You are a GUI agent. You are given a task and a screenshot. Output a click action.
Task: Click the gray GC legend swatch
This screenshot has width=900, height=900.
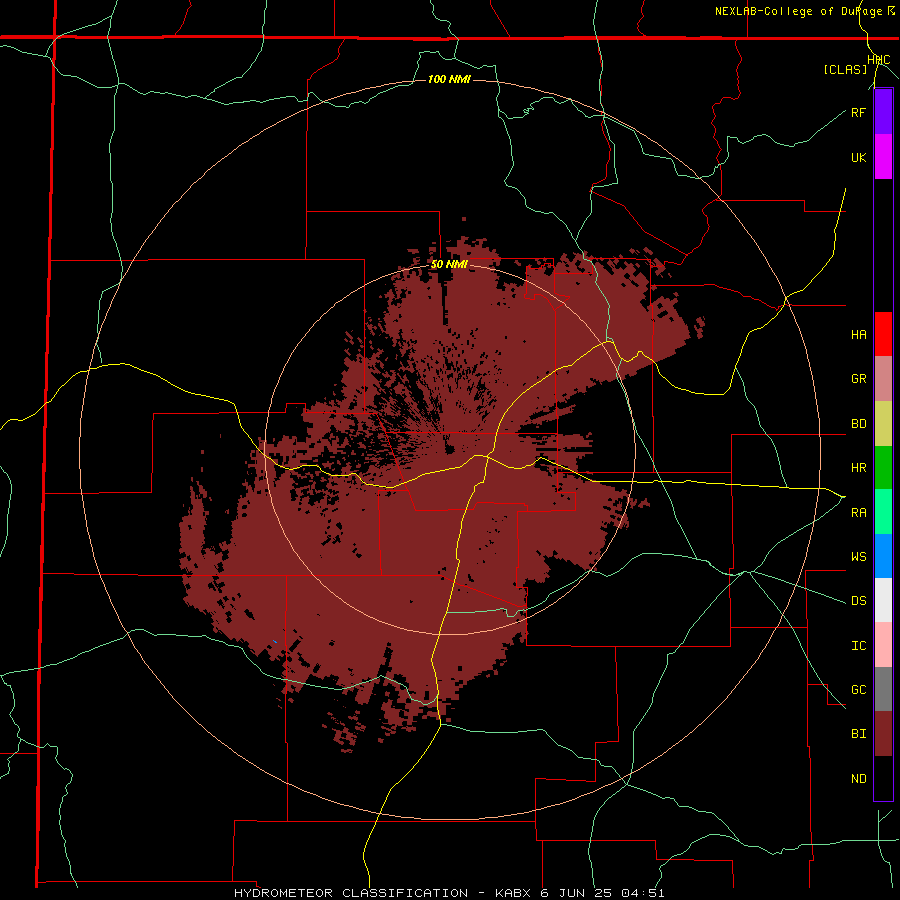click(x=883, y=689)
